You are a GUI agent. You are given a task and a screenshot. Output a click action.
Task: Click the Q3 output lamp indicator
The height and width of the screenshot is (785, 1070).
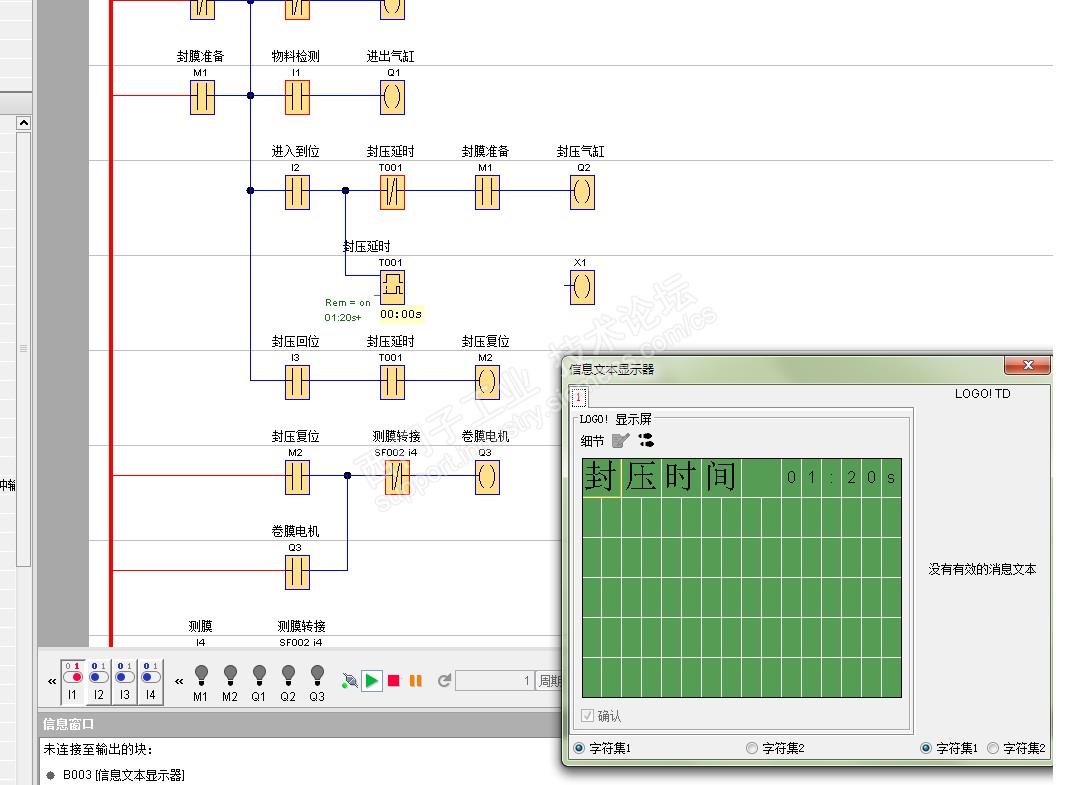click(317, 674)
